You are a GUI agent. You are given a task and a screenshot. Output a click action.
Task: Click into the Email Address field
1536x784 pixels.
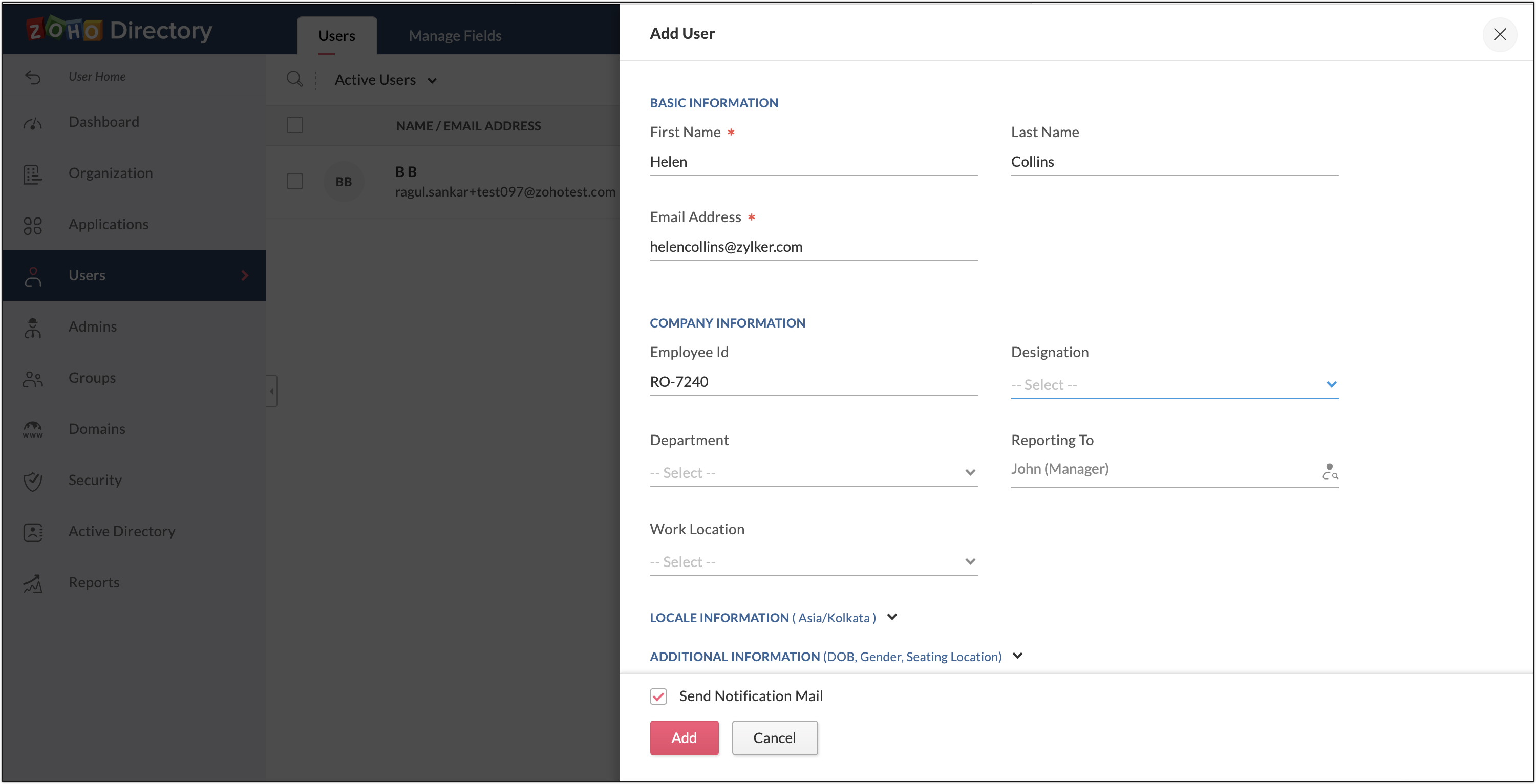[813, 247]
